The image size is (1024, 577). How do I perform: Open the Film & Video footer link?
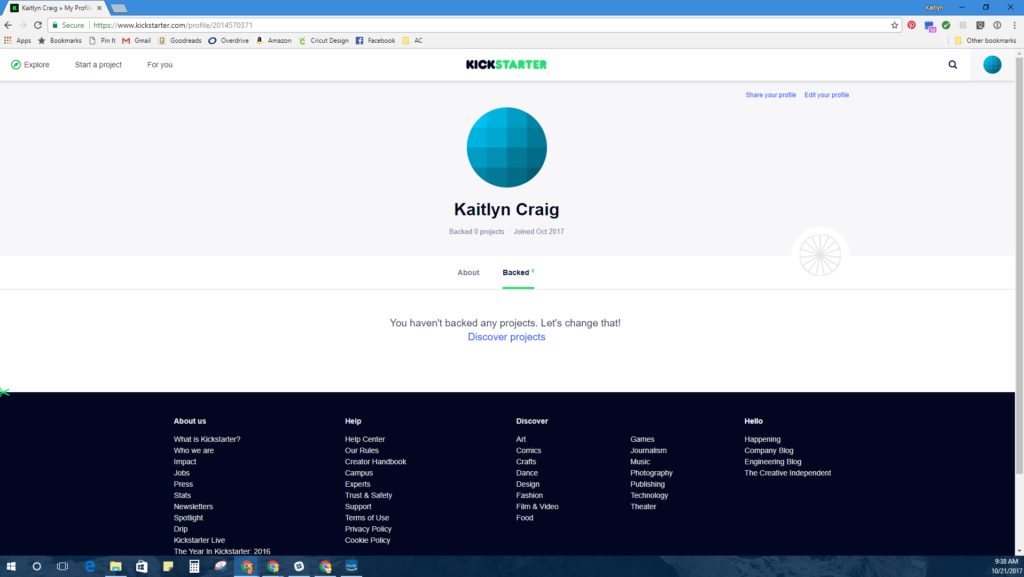click(x=537, y=507)
